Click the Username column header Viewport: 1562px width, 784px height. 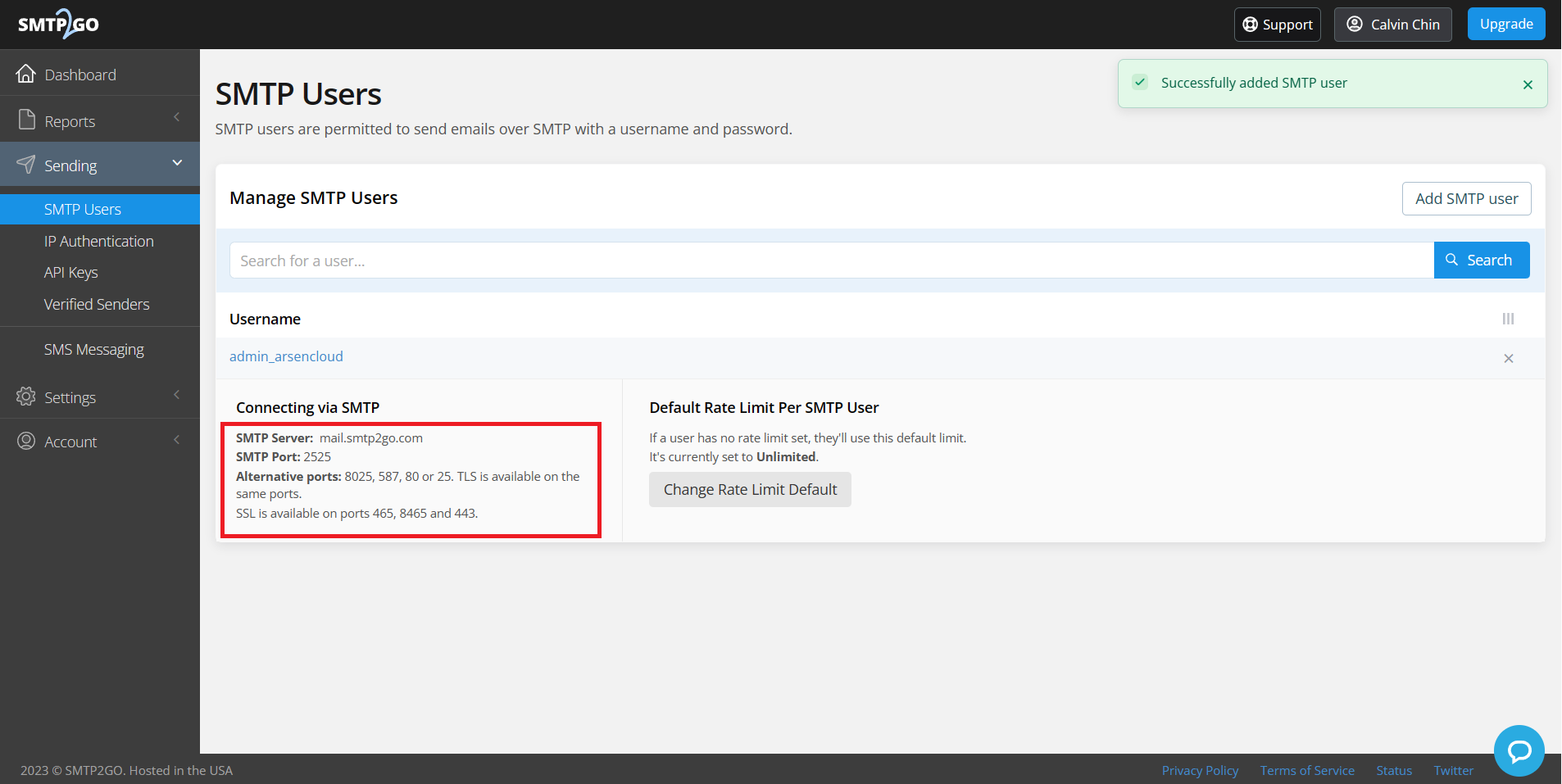coord(265,319)
